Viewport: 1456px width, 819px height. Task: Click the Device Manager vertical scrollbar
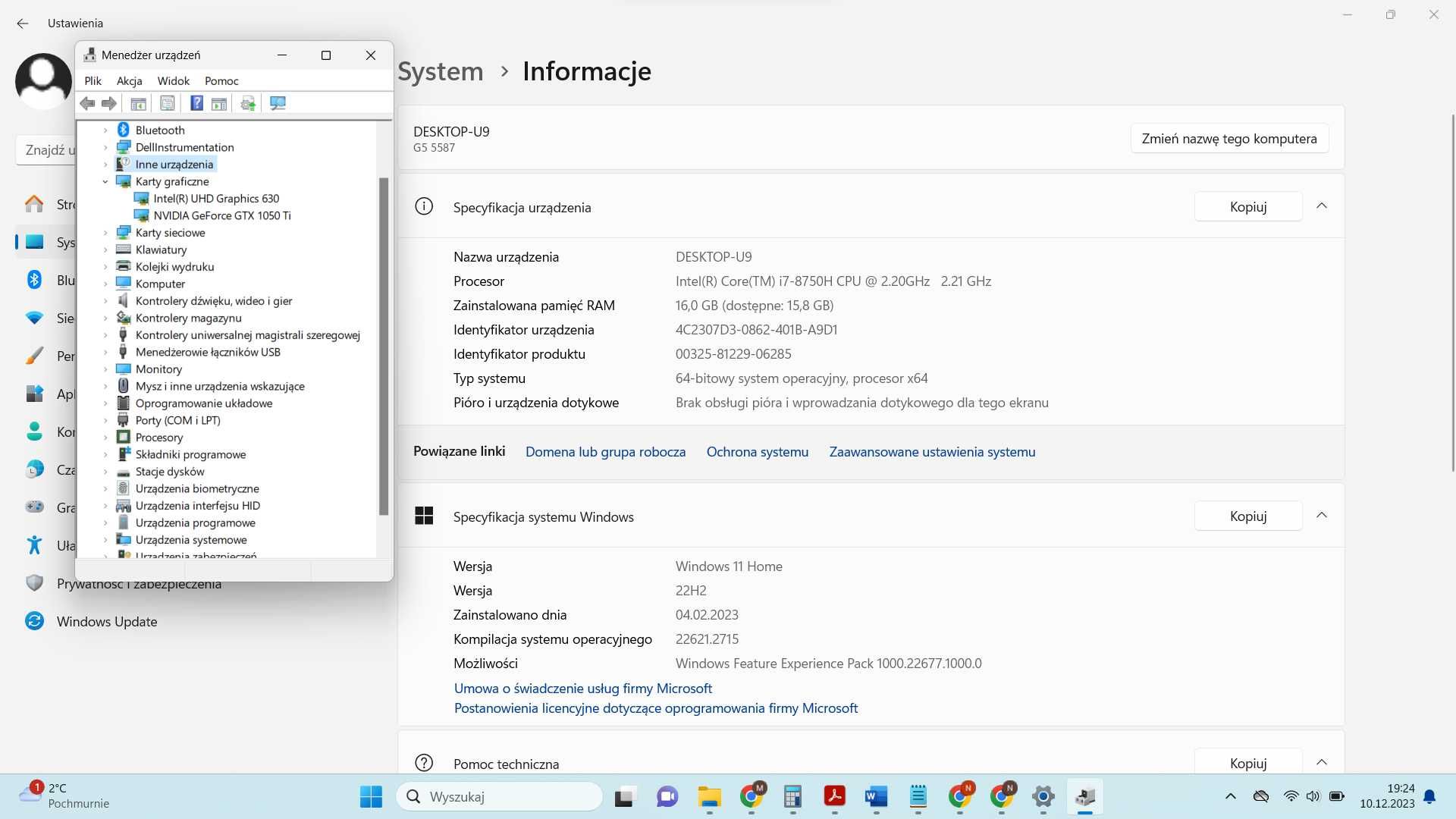(x=384, y=346)
